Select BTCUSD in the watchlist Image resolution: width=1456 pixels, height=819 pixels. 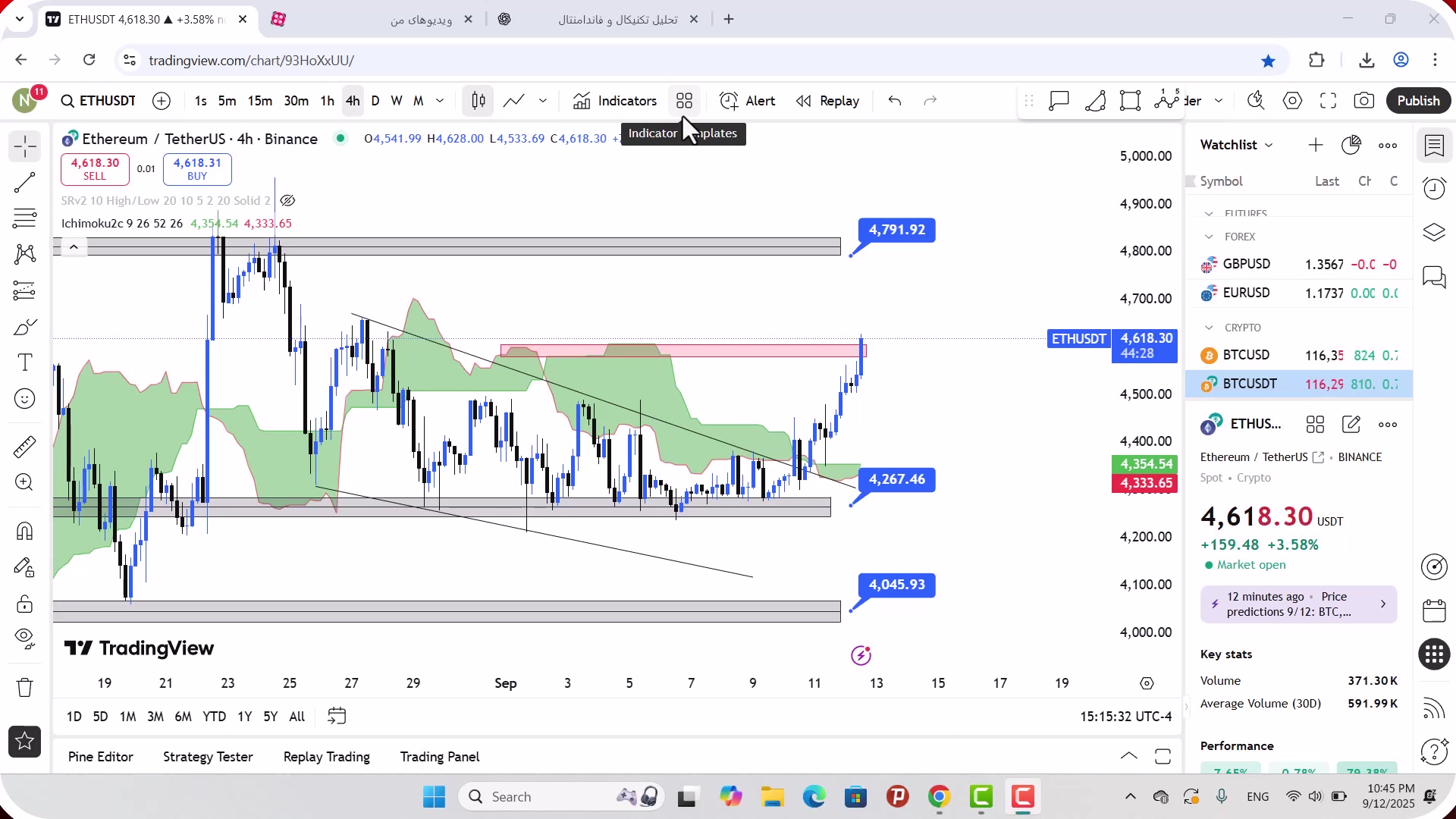[1299, 355]
